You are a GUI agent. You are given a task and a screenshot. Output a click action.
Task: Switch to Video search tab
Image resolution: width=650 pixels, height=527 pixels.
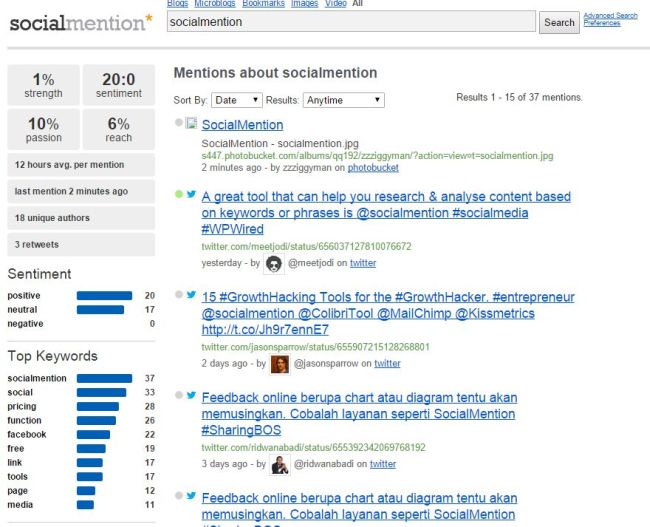coord(336,3)
